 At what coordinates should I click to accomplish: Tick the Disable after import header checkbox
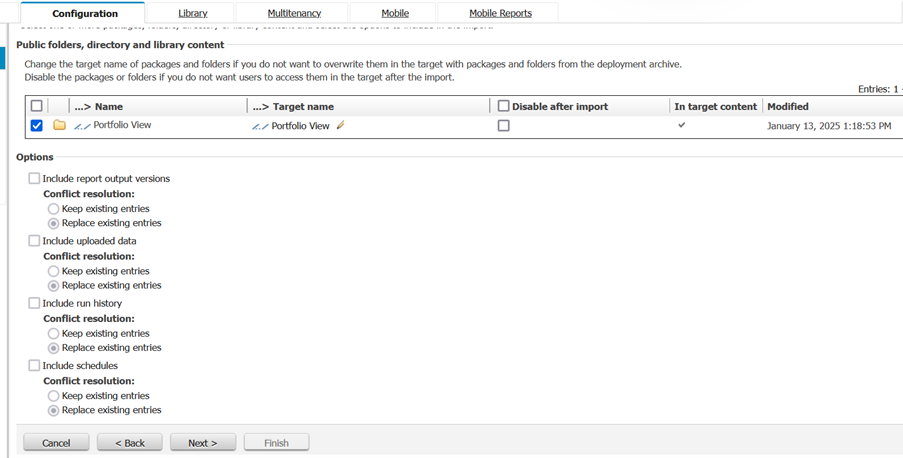tap(503, 106)
